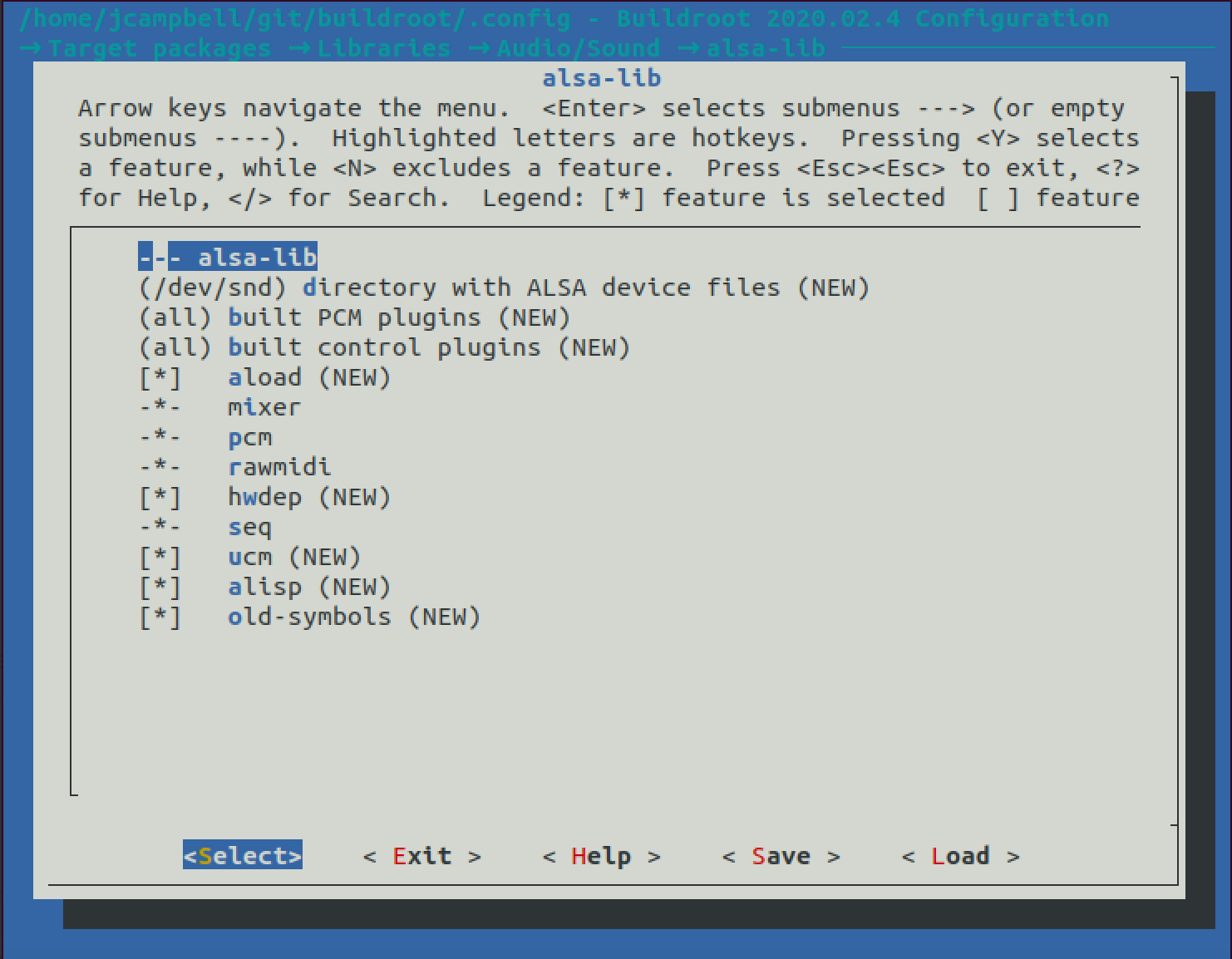Select the highlighted alsa-lib menu entry
Viewport: 1232px width, 959px height.
pos(228,258)
